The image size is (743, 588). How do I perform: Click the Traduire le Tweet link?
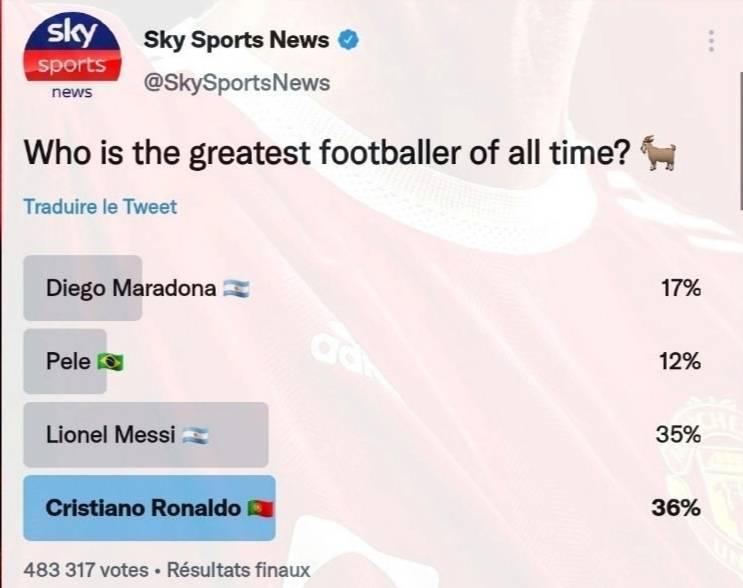[x=100, y=207]
